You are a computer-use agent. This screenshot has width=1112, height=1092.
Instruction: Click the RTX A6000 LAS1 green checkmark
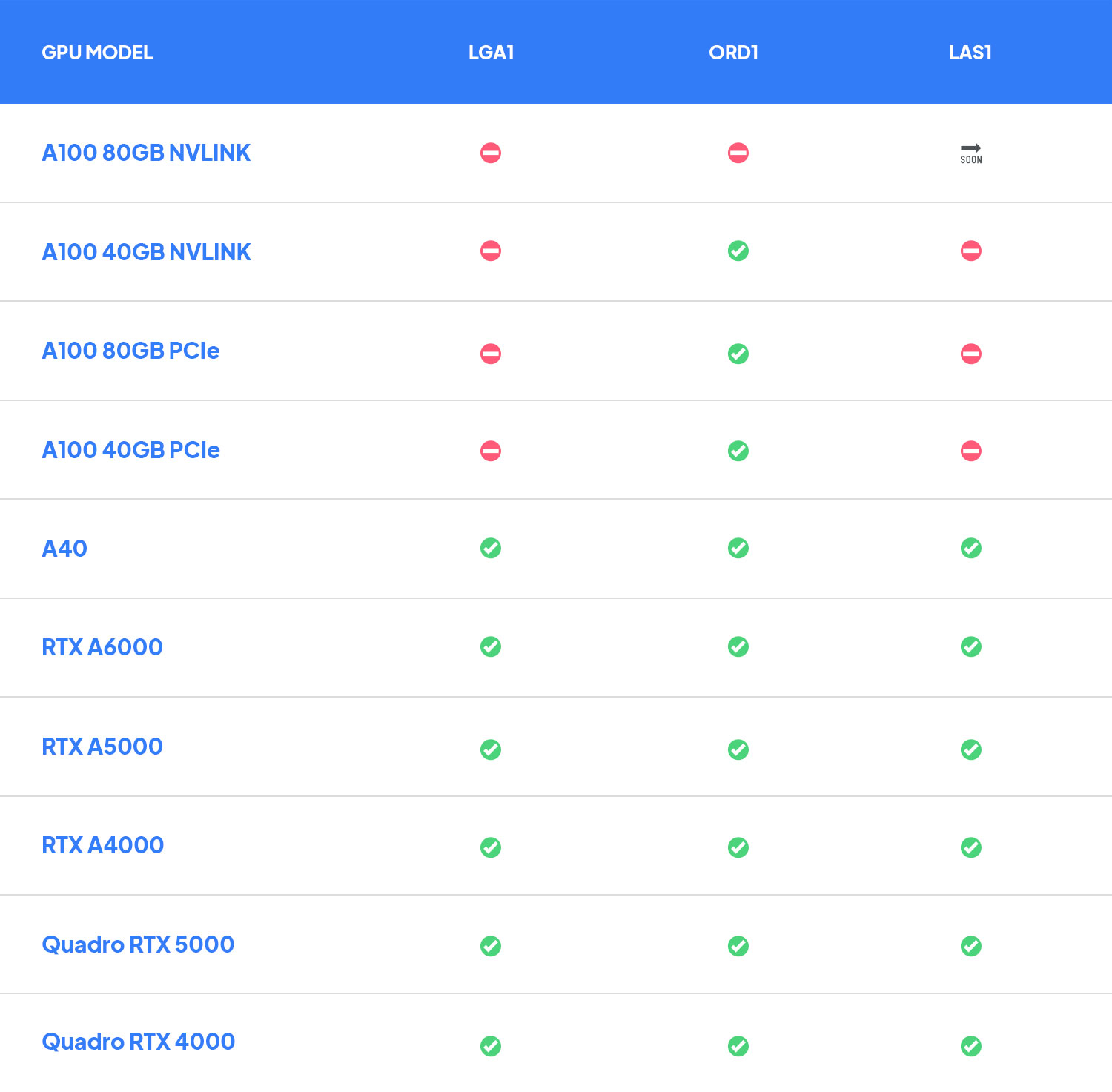click(x=971, y=646)
